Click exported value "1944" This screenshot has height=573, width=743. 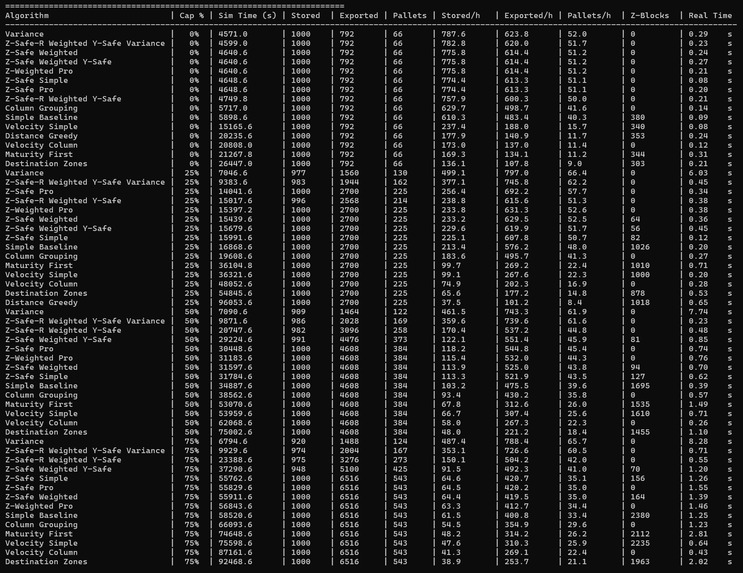[349, 182]
